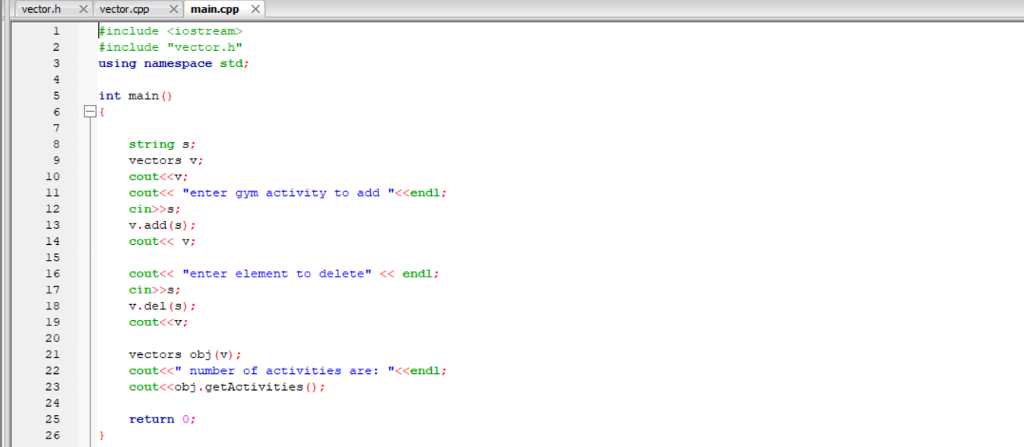The image size is (1024, 447).
Task: Click line number 26 in the margin
Action: [x=52, y=435]
